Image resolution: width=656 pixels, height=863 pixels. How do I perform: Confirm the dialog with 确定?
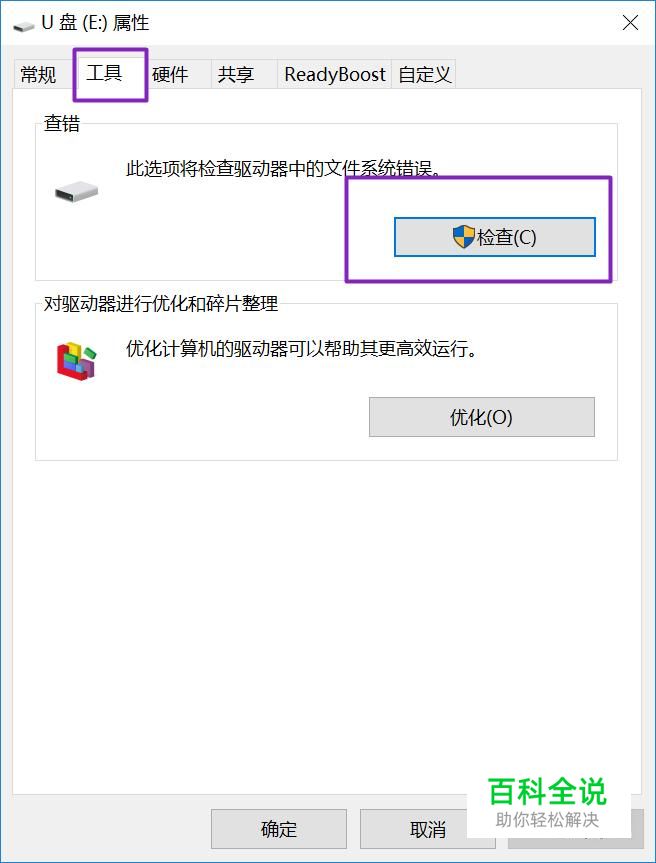click(x=278, y=829)
